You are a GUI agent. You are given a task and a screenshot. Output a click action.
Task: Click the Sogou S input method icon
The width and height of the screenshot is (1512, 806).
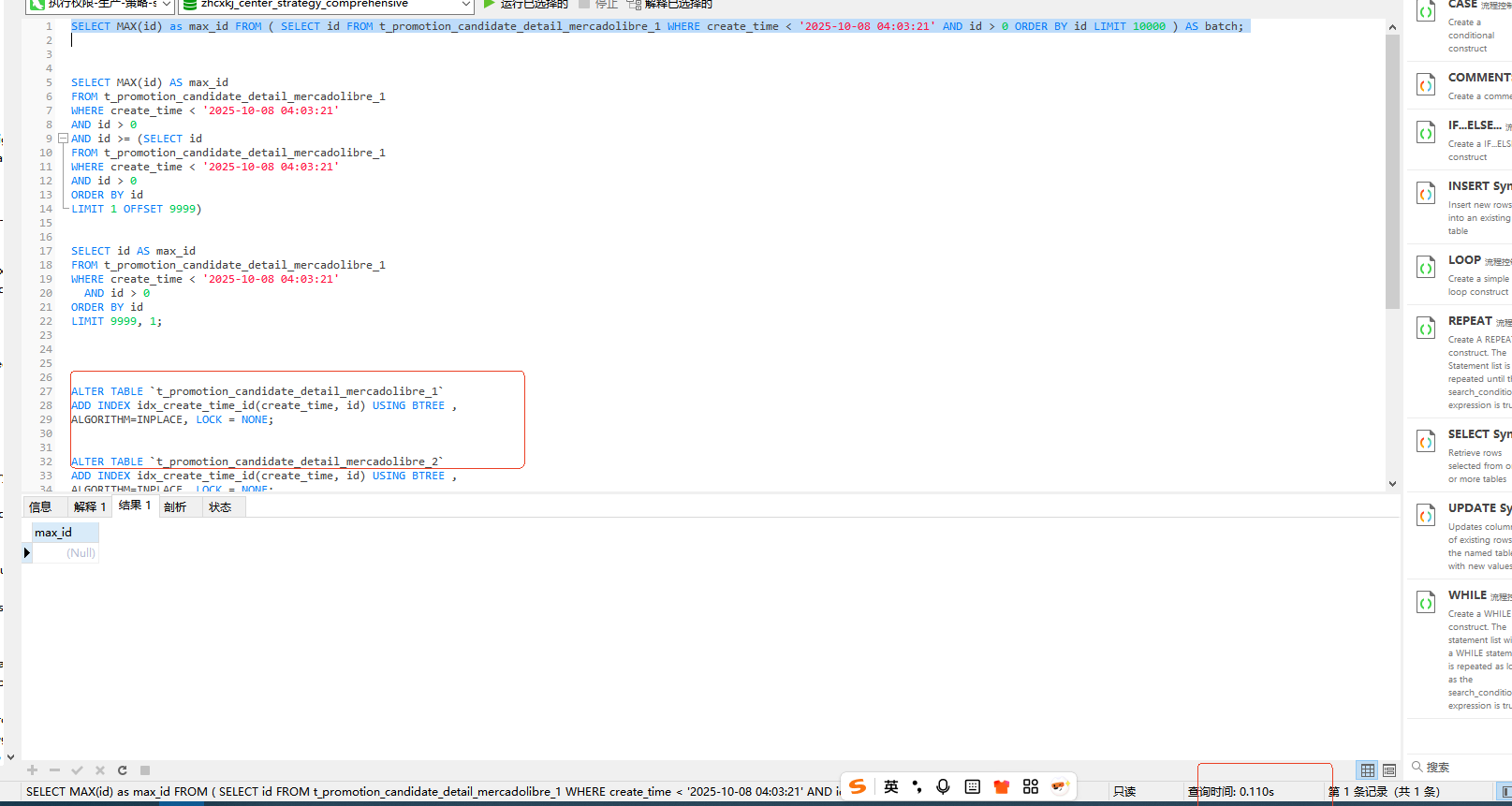858,786
